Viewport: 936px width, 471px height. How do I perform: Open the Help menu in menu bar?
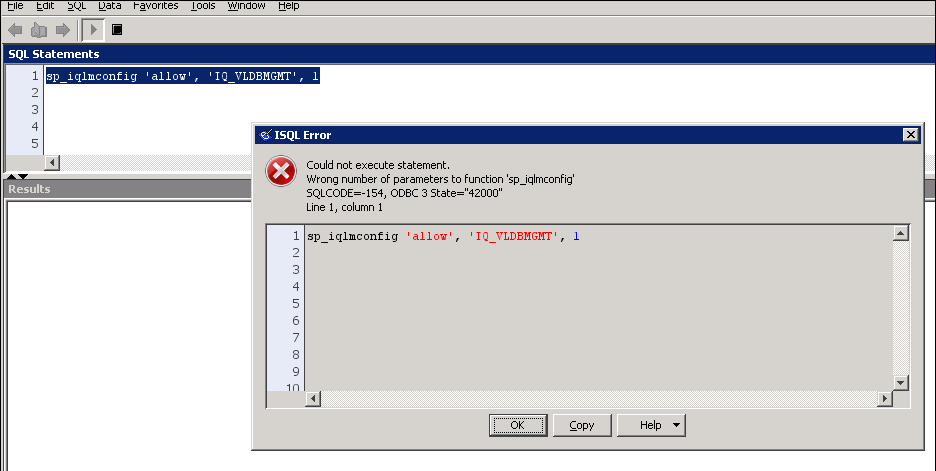(289, 5)
